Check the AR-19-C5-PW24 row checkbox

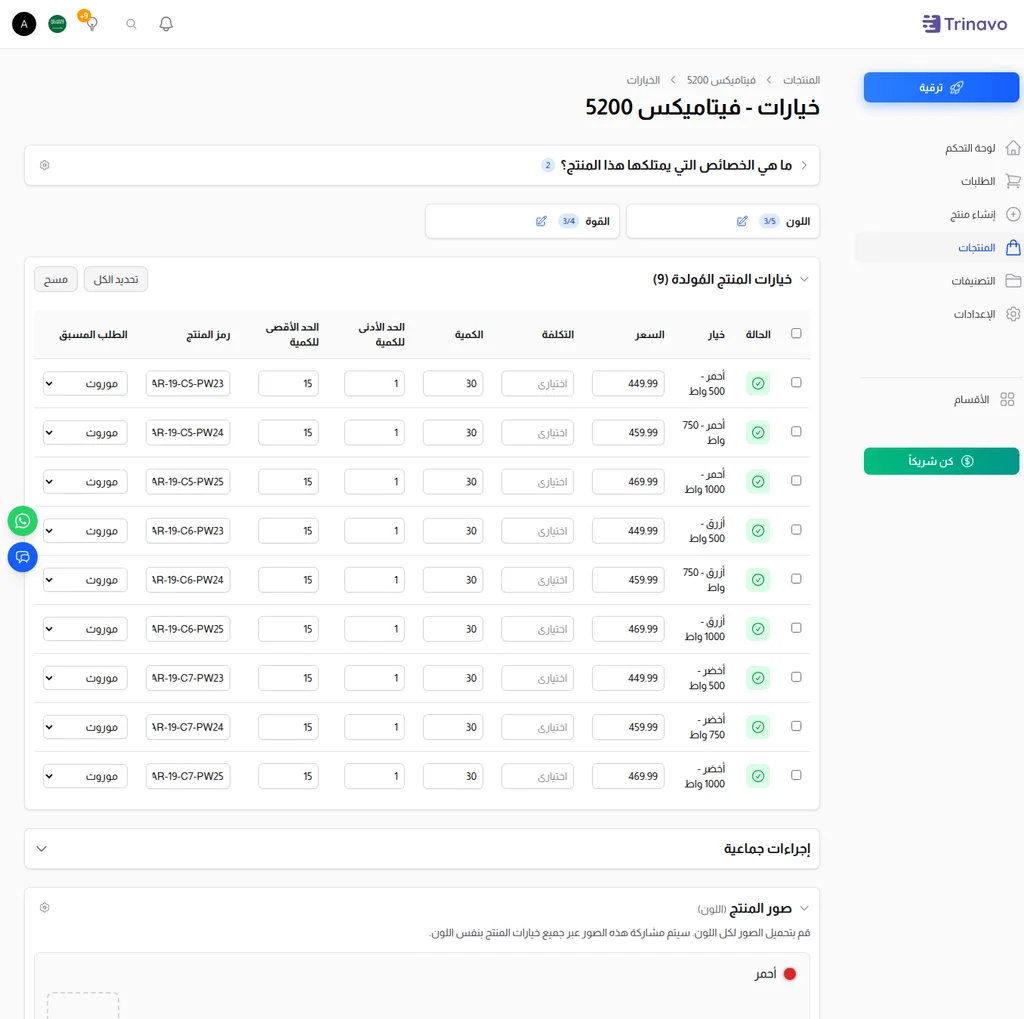(x=796, y=431)
